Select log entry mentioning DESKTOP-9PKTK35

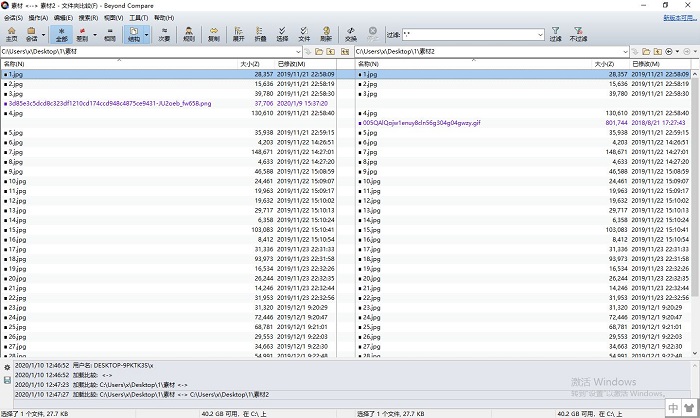pos(352,366)
